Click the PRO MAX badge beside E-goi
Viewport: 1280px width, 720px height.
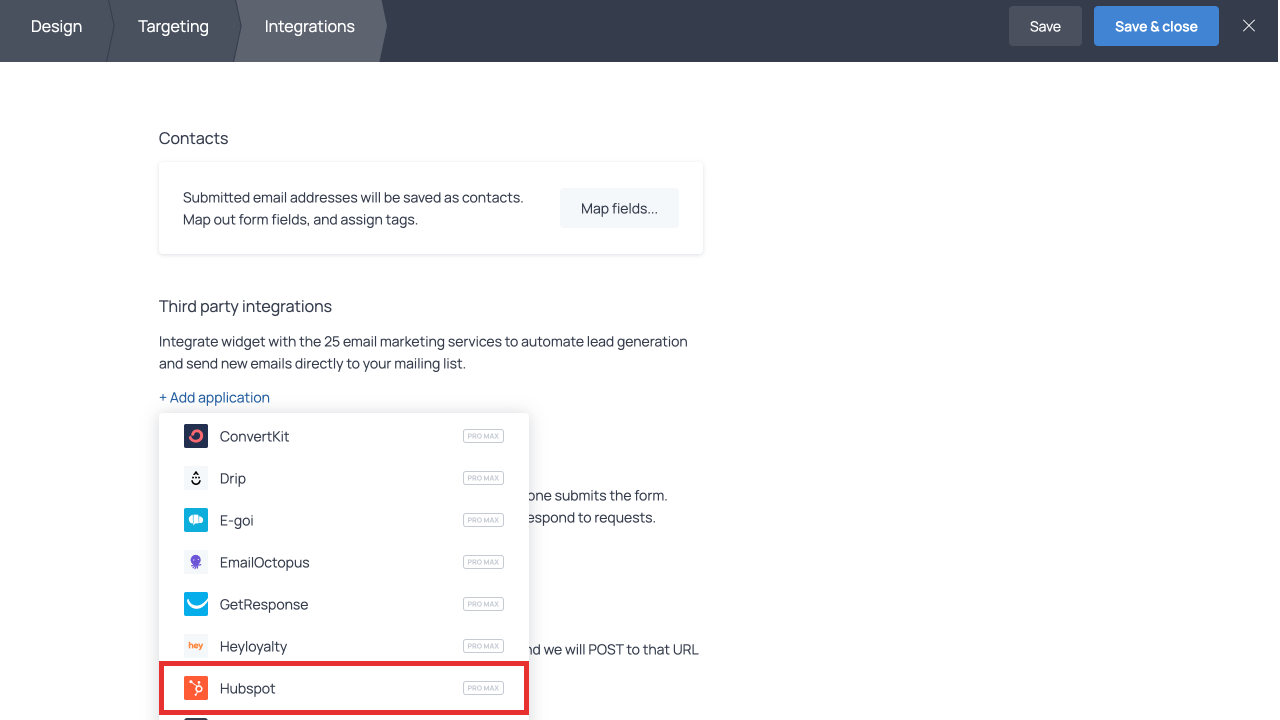(x=483, y=520)
